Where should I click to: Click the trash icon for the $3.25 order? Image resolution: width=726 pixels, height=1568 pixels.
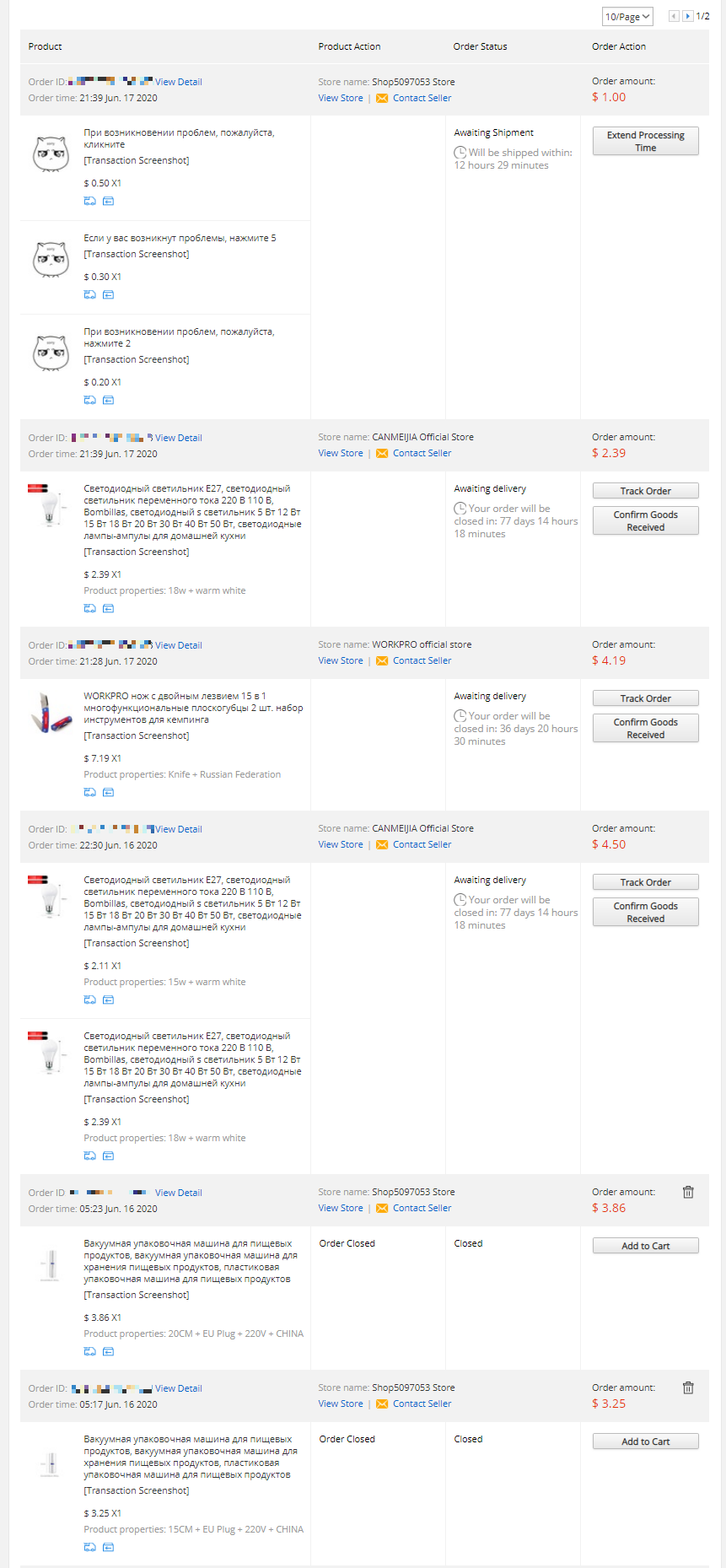[x=688, y=1387]
